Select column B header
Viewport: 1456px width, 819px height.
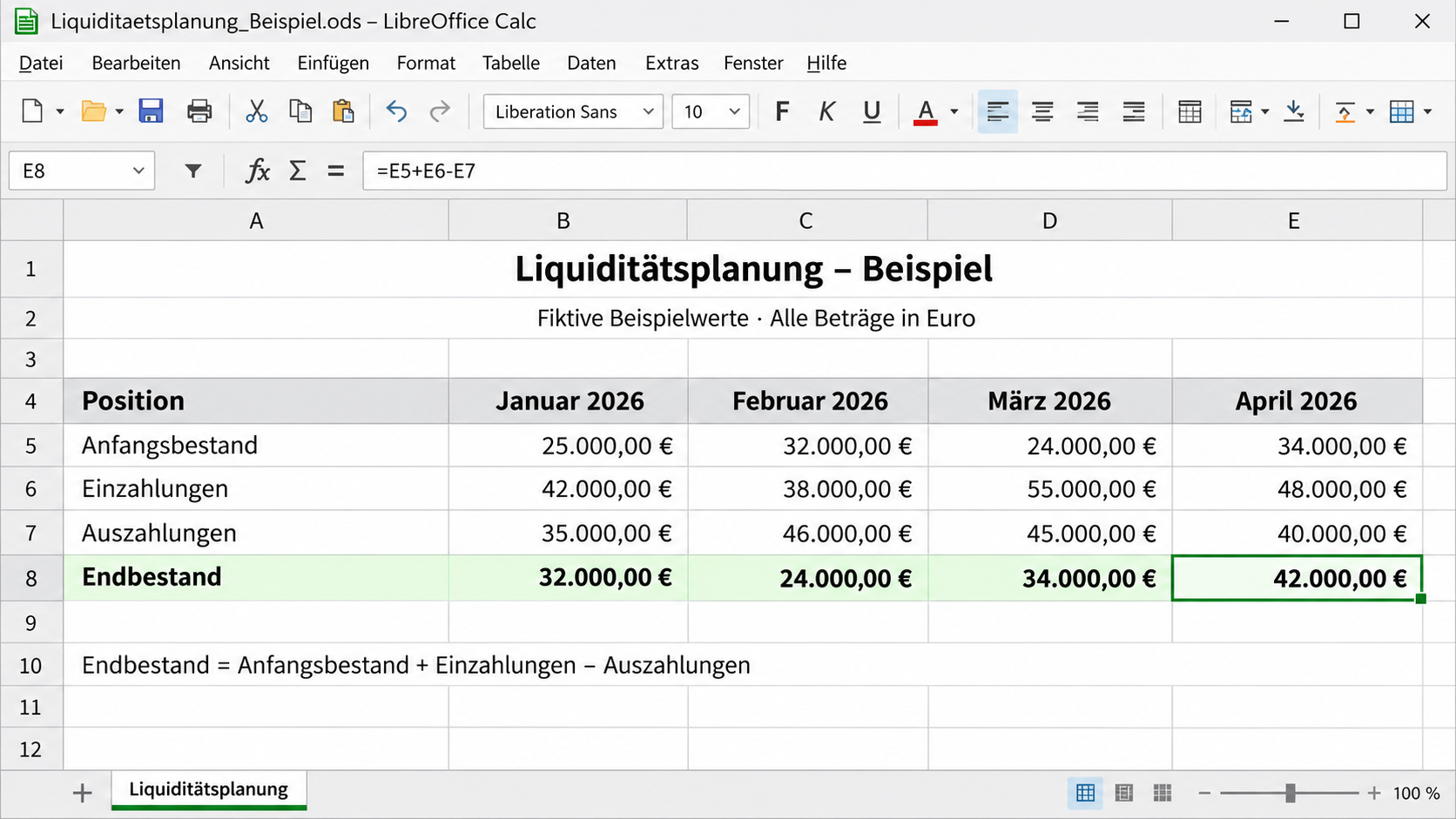point(568,220)
